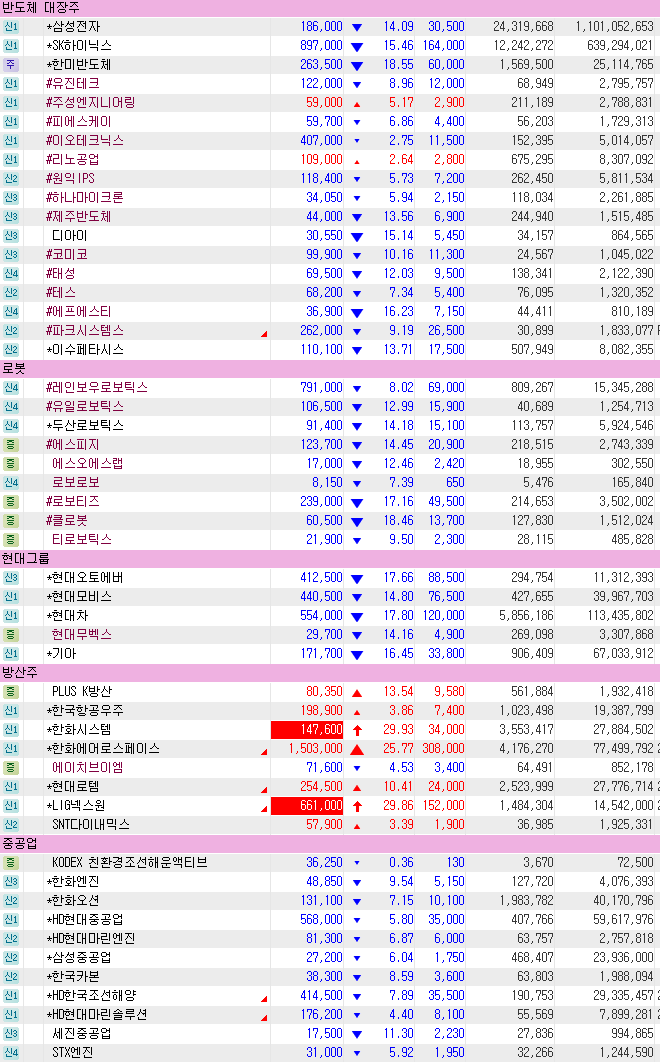Click the large red triangle in 한화에어로스페이스 row
The height and width of the screenshot is (1062, 660).
coord(357,750)
